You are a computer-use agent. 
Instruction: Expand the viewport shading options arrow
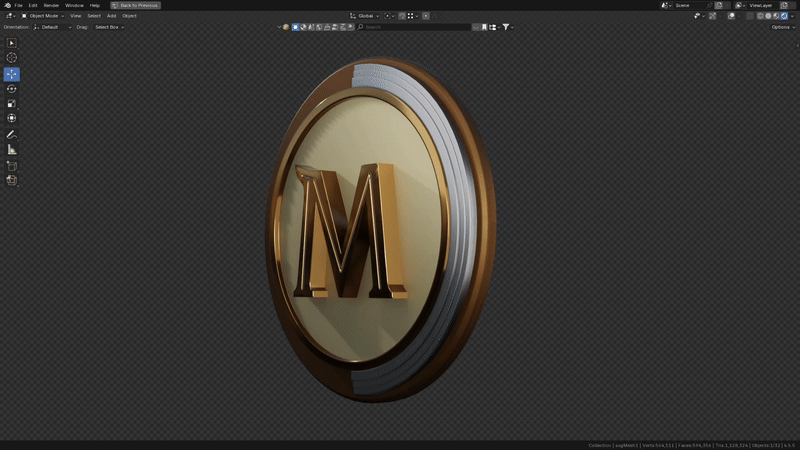click(792, 16)
